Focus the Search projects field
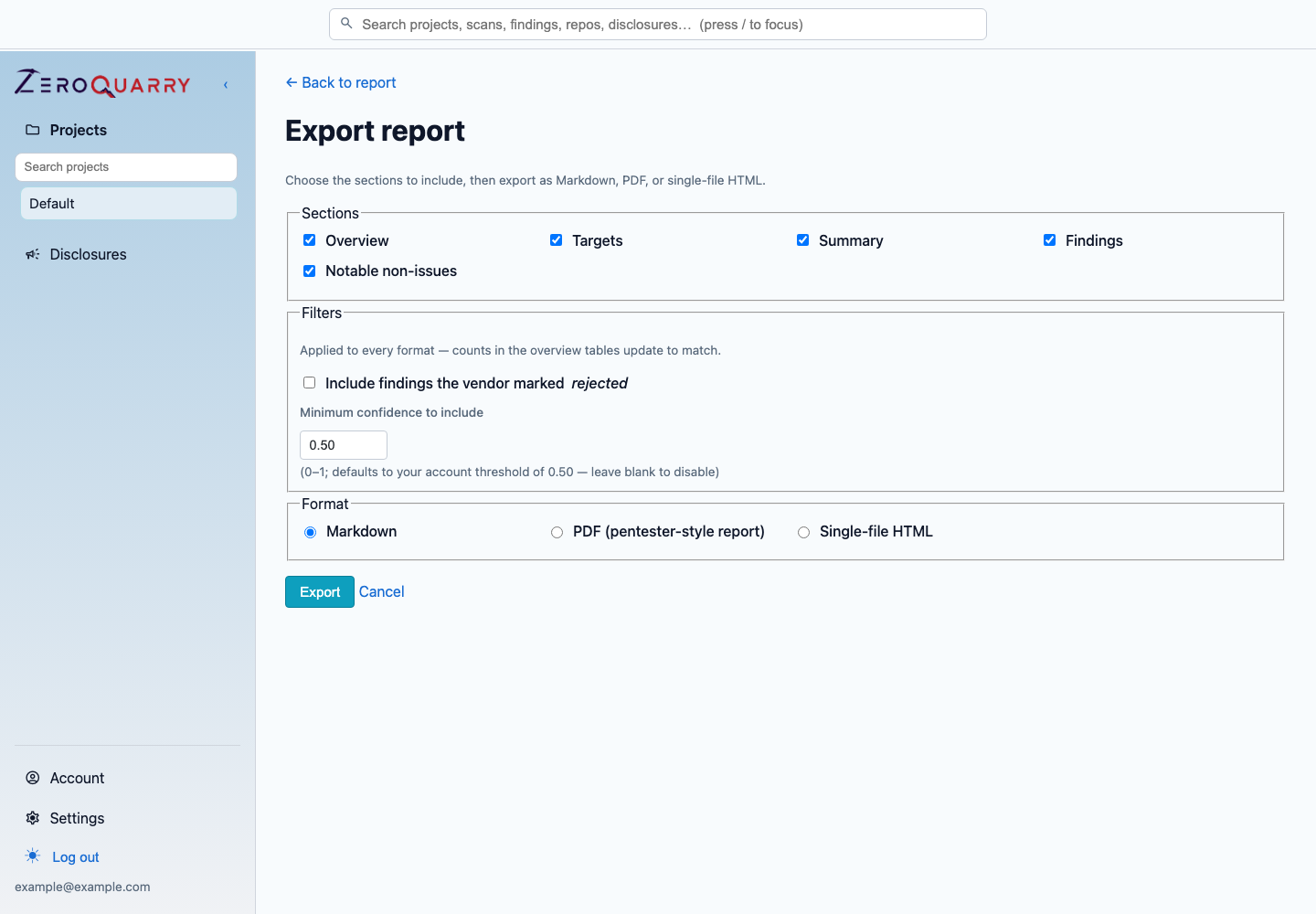Screen dimensions: 1316x914 [126, 167]
